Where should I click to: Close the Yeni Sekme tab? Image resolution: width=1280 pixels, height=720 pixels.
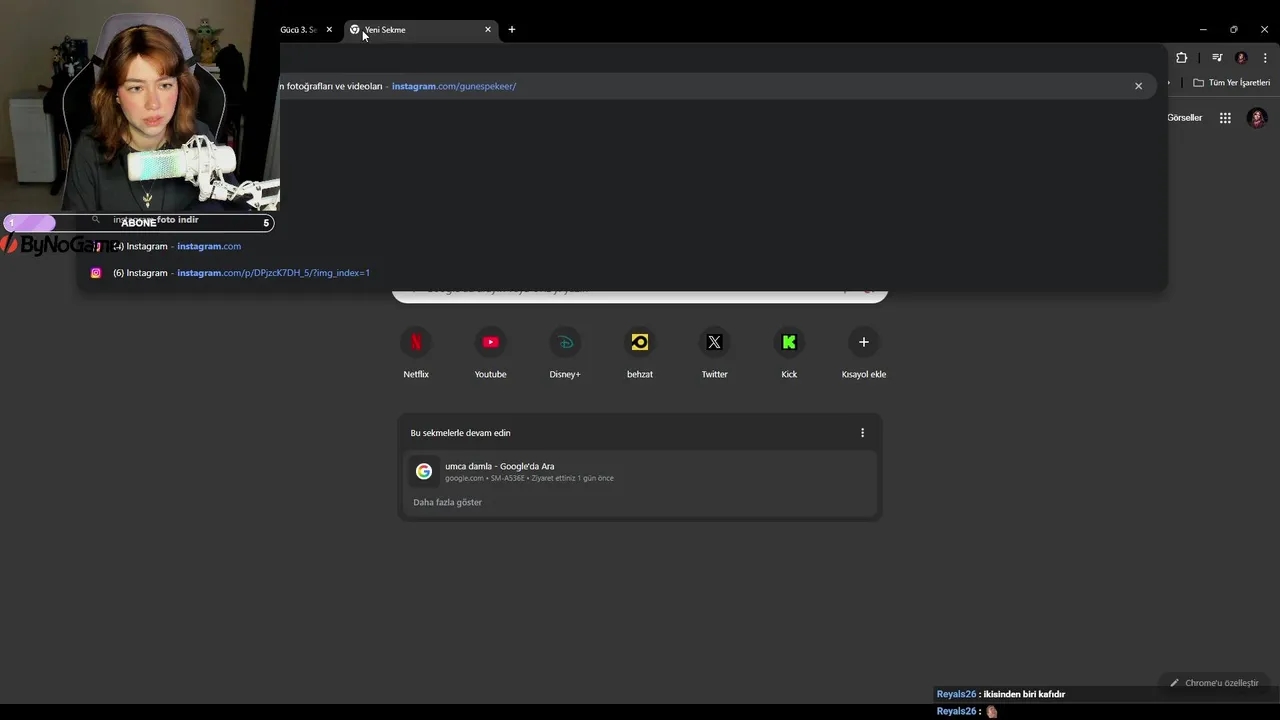[x=488, y=30]
